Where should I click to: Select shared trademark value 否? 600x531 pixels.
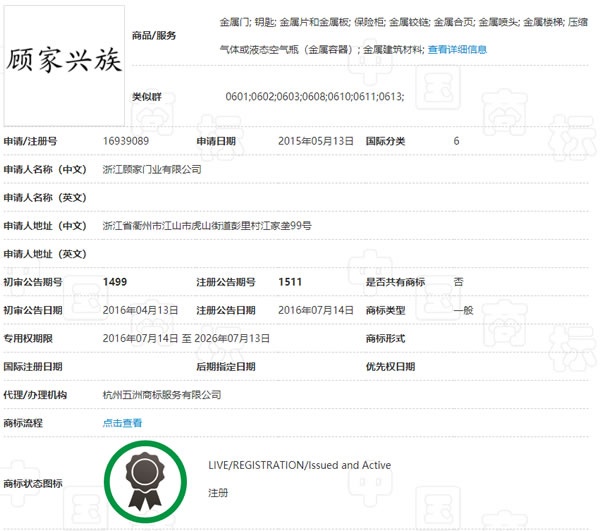(458, 282)
